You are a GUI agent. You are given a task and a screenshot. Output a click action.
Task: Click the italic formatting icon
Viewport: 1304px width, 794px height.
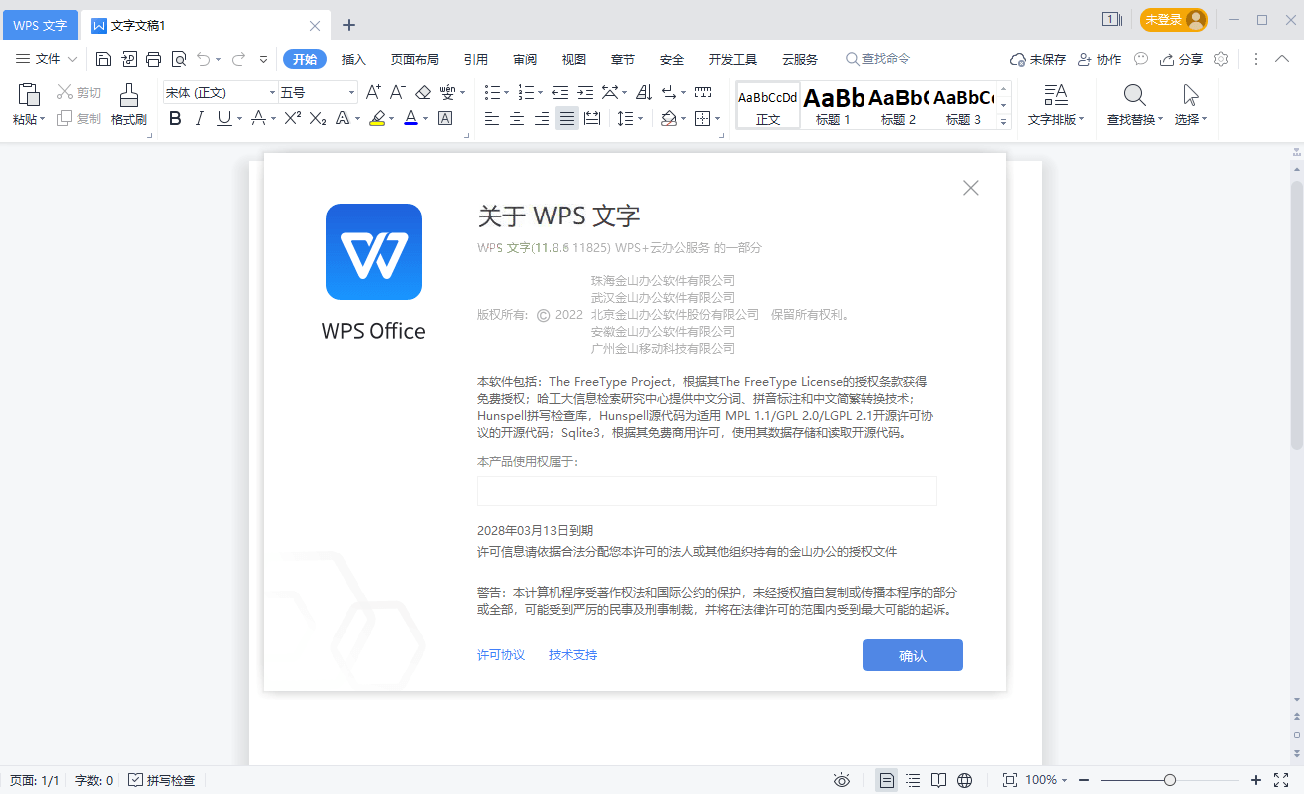click(199, 117)
